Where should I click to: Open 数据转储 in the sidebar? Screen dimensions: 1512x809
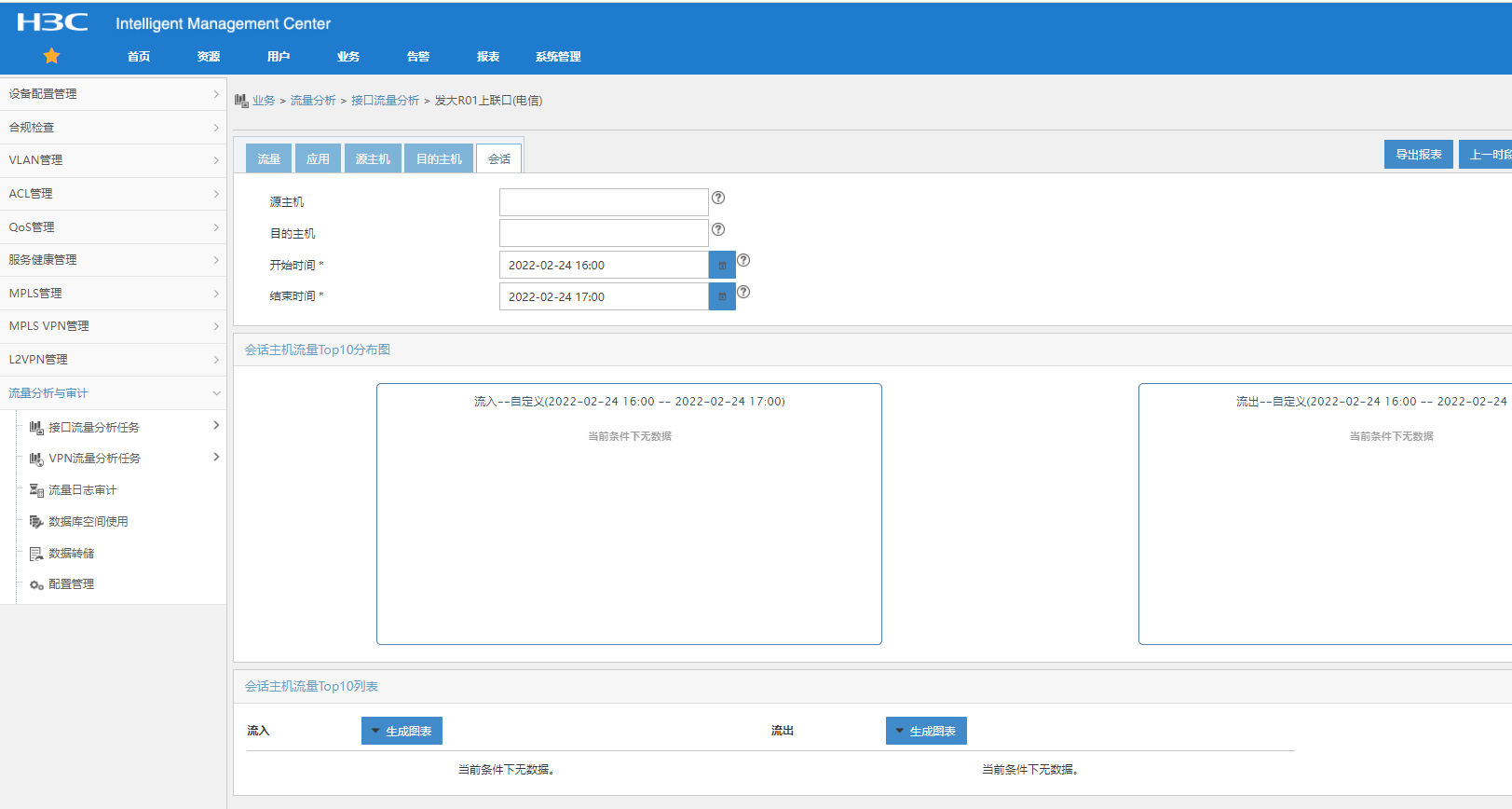point(72,554)
